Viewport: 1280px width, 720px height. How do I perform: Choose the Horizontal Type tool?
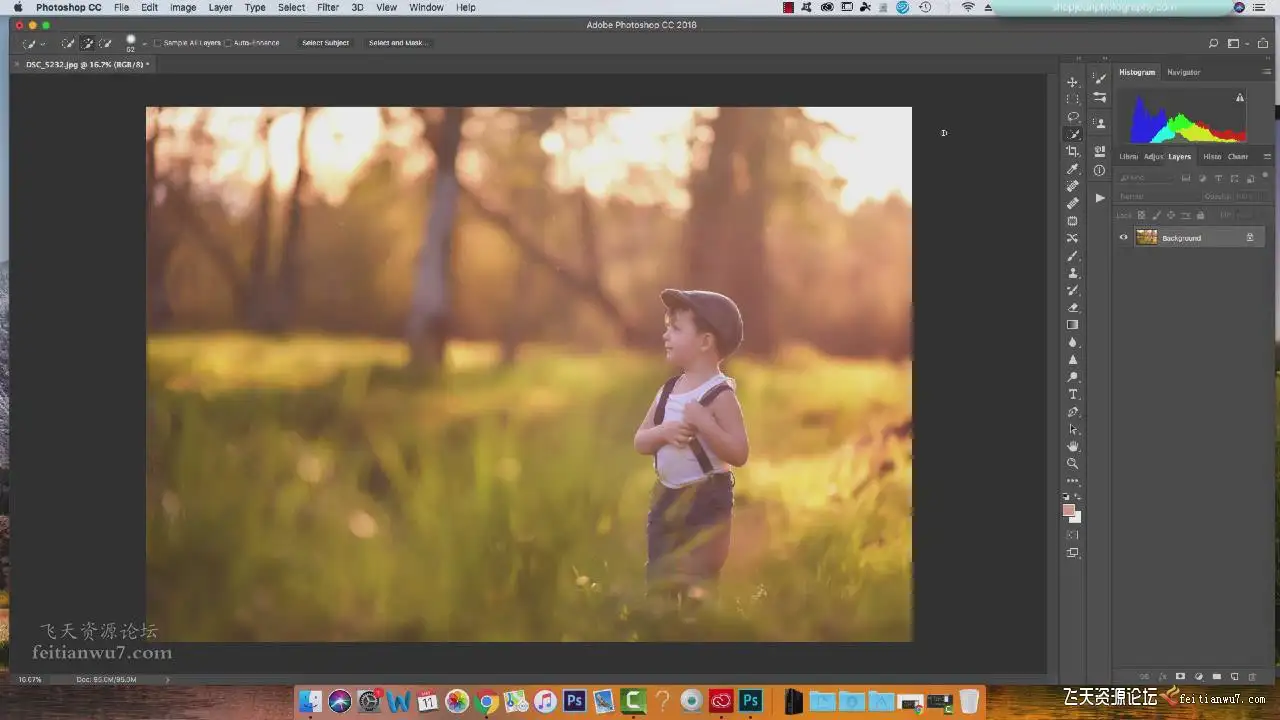click(1073, 394)
